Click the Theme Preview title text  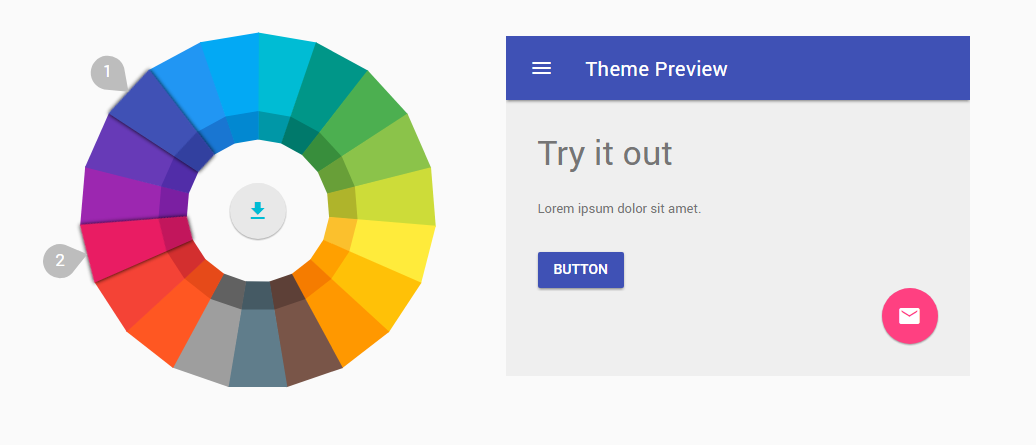pyautogui.click(x=656, y=69)
